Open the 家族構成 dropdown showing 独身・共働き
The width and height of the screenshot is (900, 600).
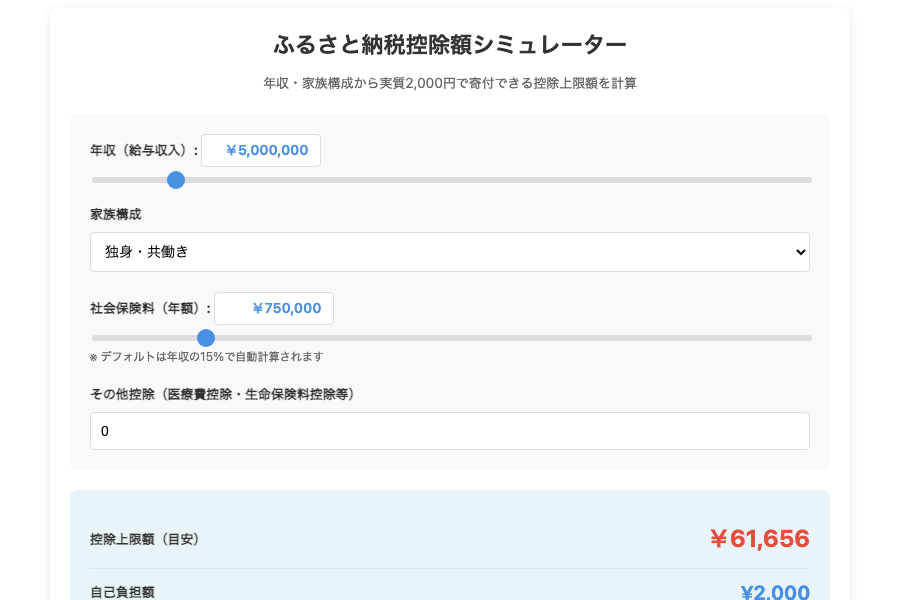tap(449, 252)
